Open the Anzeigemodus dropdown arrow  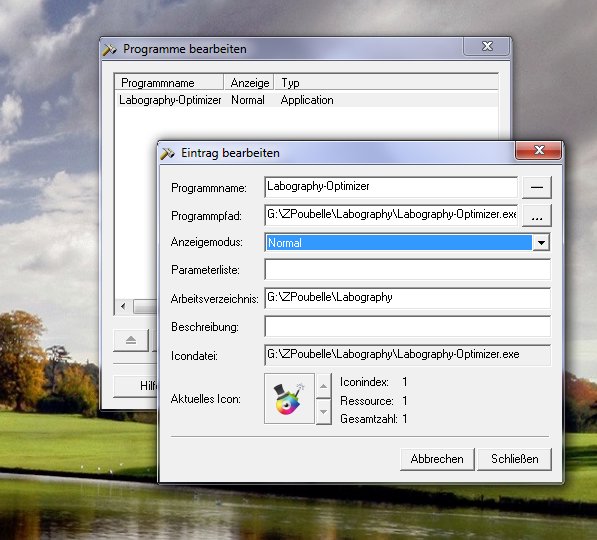(541, 243)
